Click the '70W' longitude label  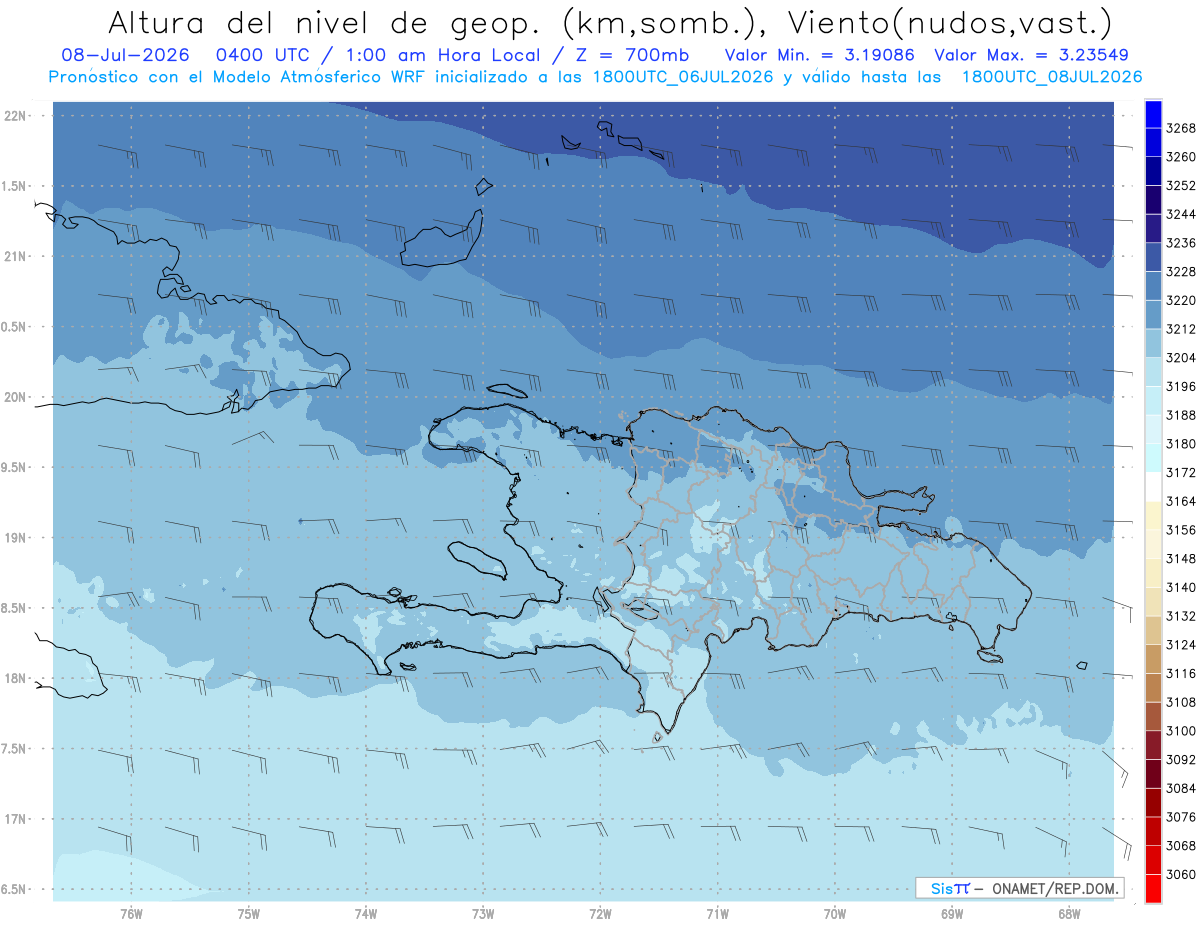click(835, 913)
